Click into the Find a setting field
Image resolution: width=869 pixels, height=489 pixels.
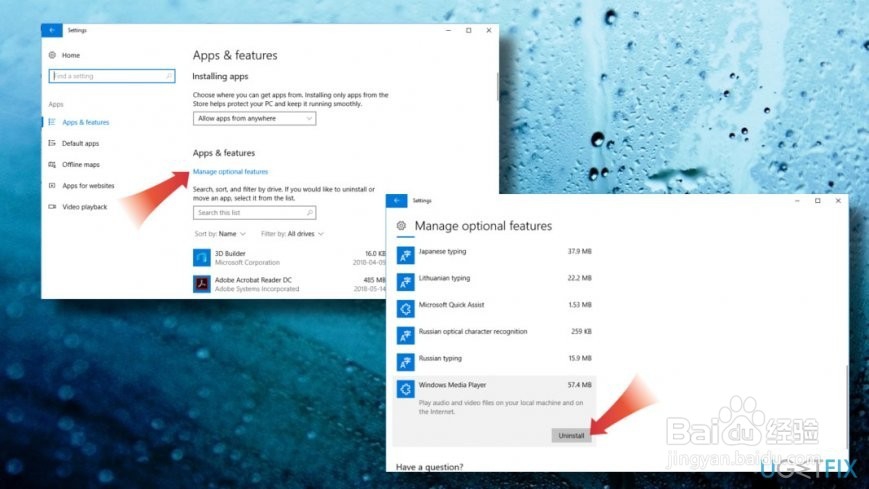click(x=112, y=76)
